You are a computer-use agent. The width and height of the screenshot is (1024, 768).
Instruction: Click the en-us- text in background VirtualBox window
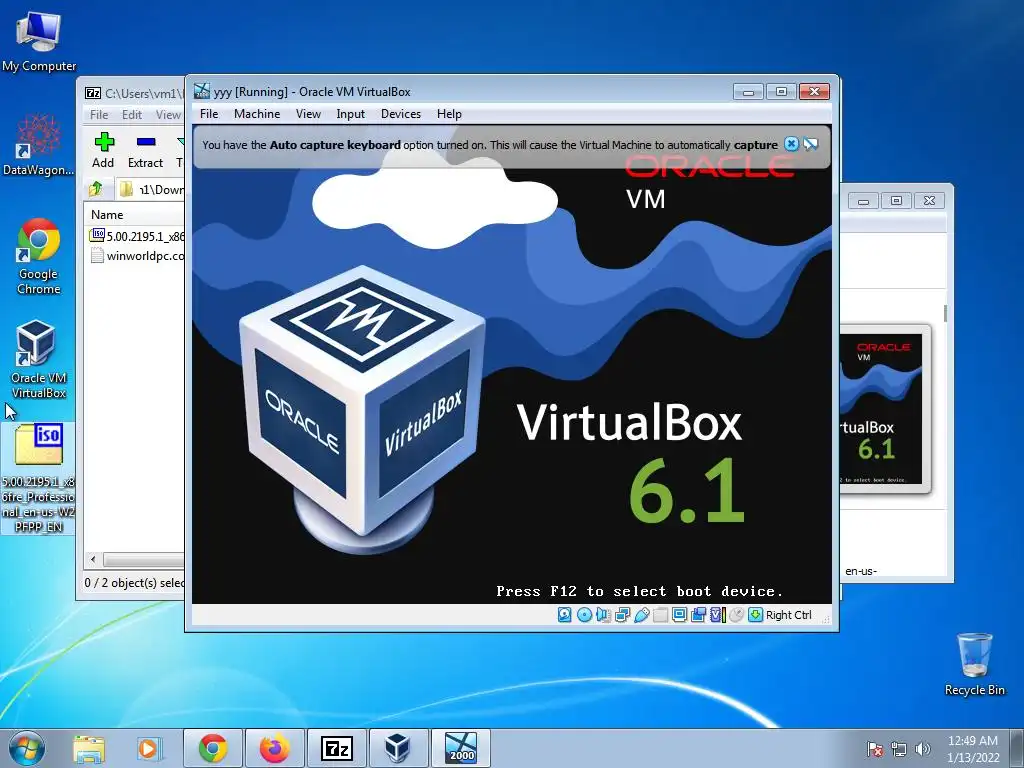[x=861, y=571]
